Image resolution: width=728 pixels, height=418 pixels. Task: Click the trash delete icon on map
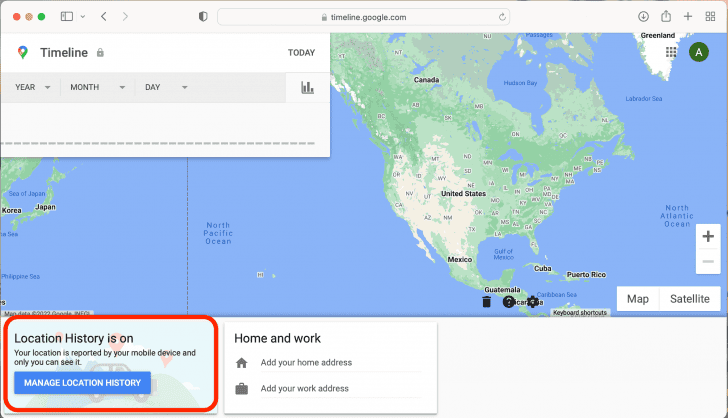point(486,301)
